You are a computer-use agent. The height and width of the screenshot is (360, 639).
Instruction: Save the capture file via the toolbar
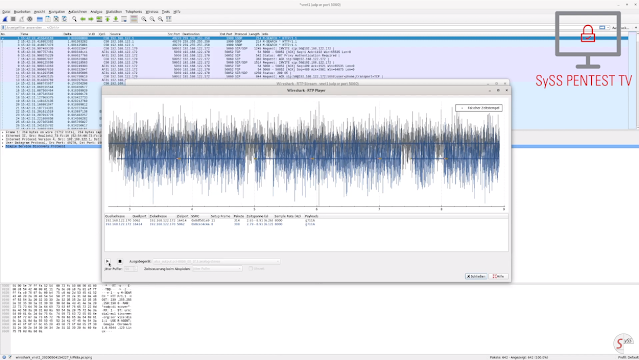click(x=48, y=19)
